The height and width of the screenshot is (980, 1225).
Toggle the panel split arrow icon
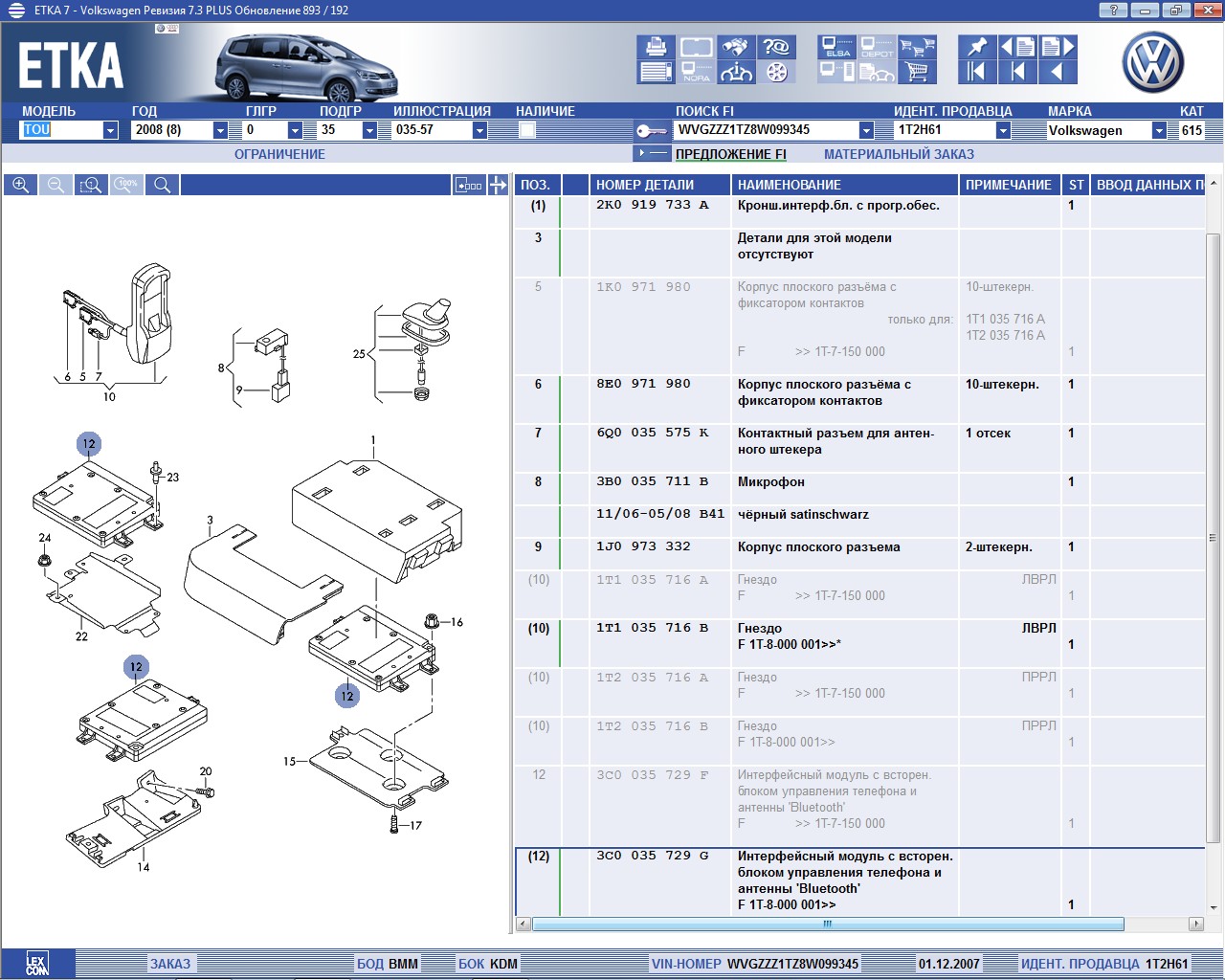point(498,185)
